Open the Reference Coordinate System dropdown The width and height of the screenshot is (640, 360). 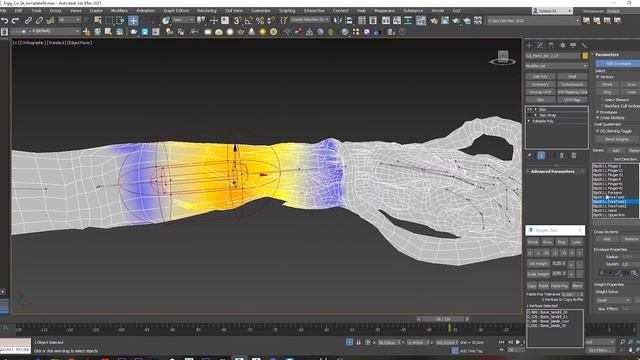point(183,20)
